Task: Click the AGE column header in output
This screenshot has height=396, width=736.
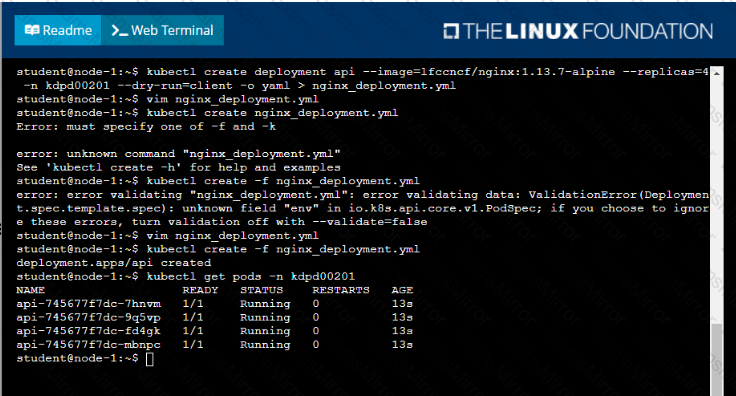Action: pos(402,290)
